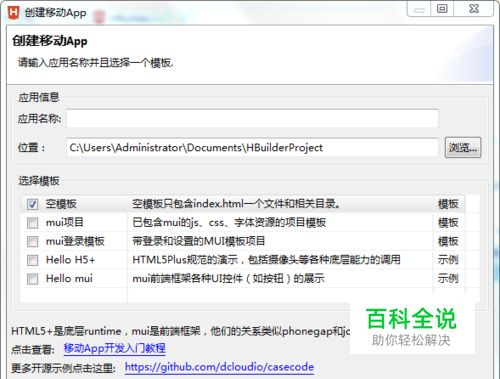Click the 浏览... browse button

(463, 147)
